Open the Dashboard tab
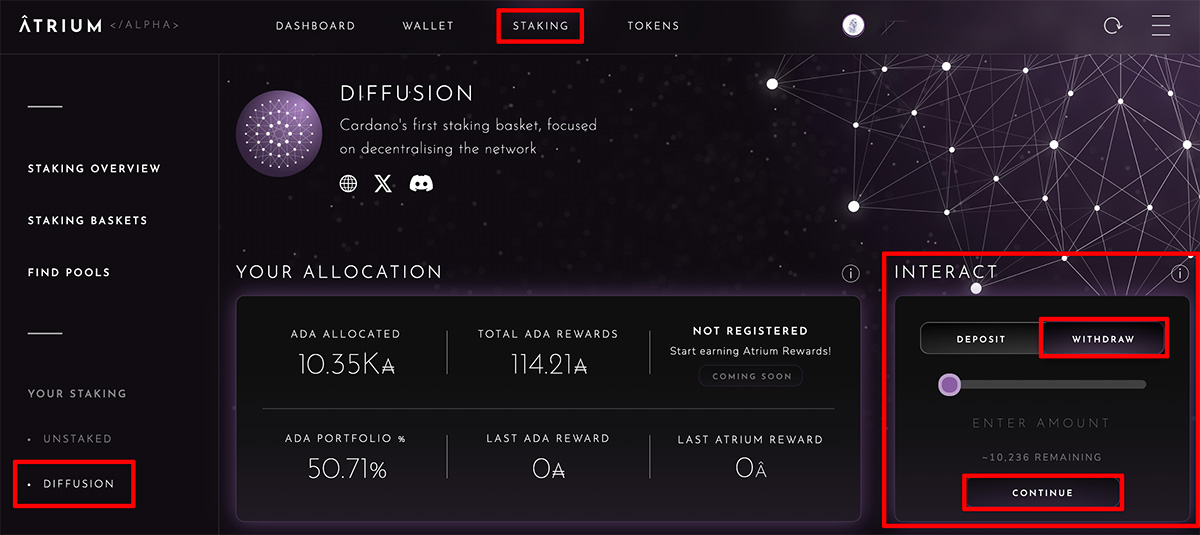Image resolution: width=1200 pixels, height=535 pixels. click(x=315, y=26)
